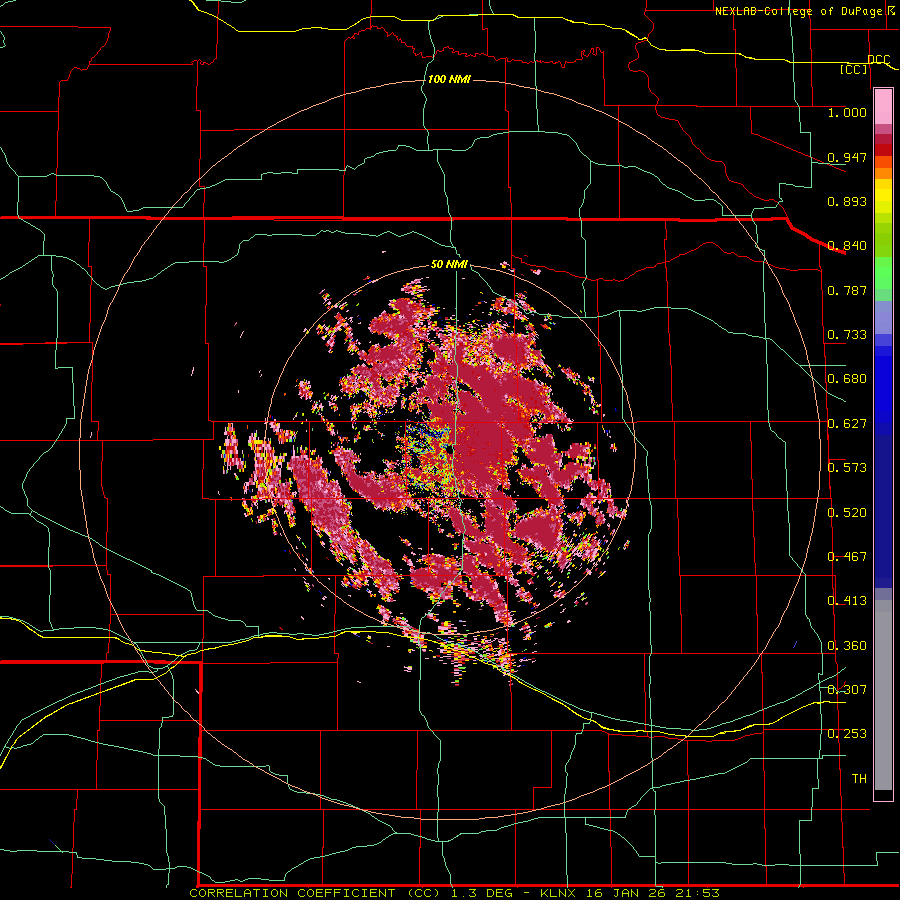Select the 0.360 legend value

point(847,646)
